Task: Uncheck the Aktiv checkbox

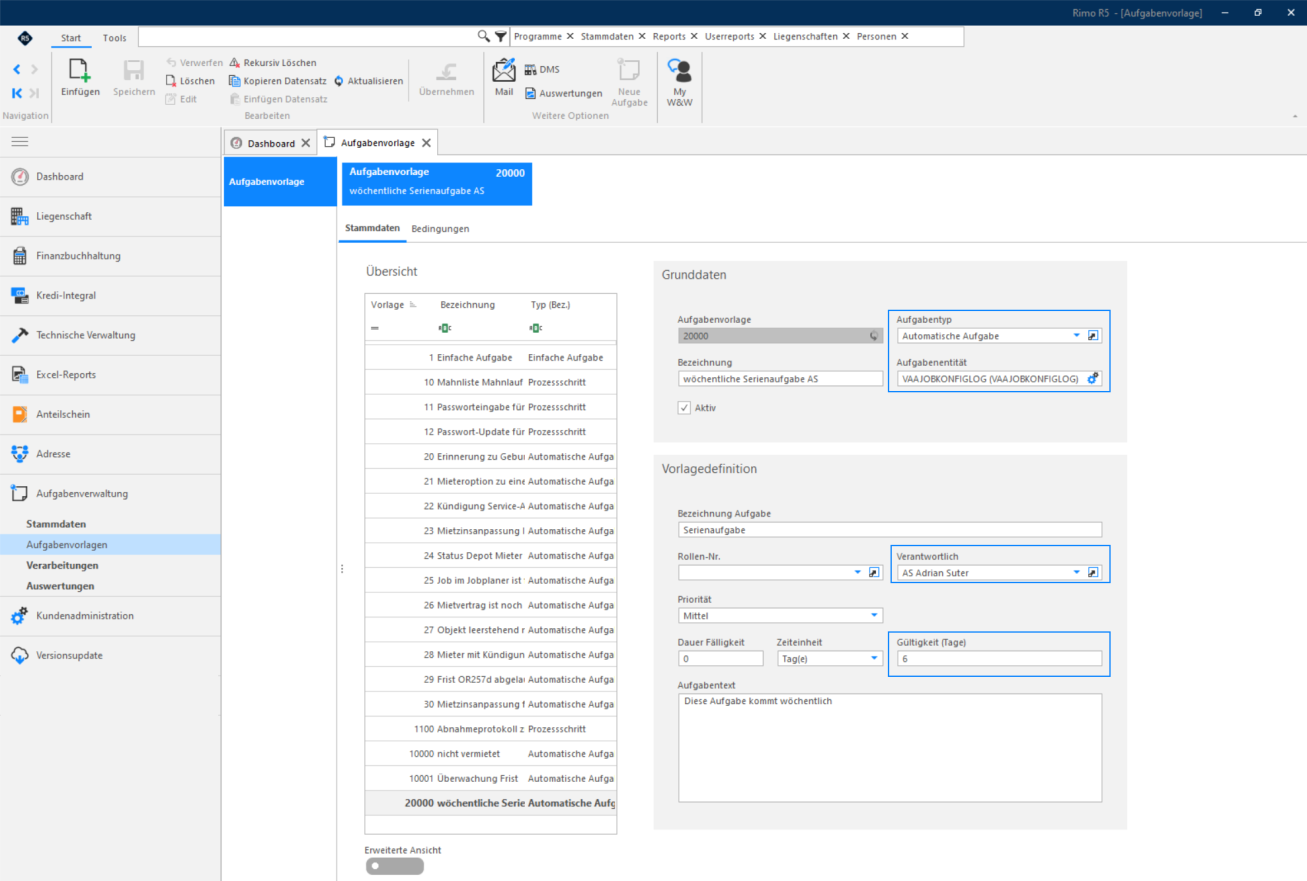Action: click(684, 408)
